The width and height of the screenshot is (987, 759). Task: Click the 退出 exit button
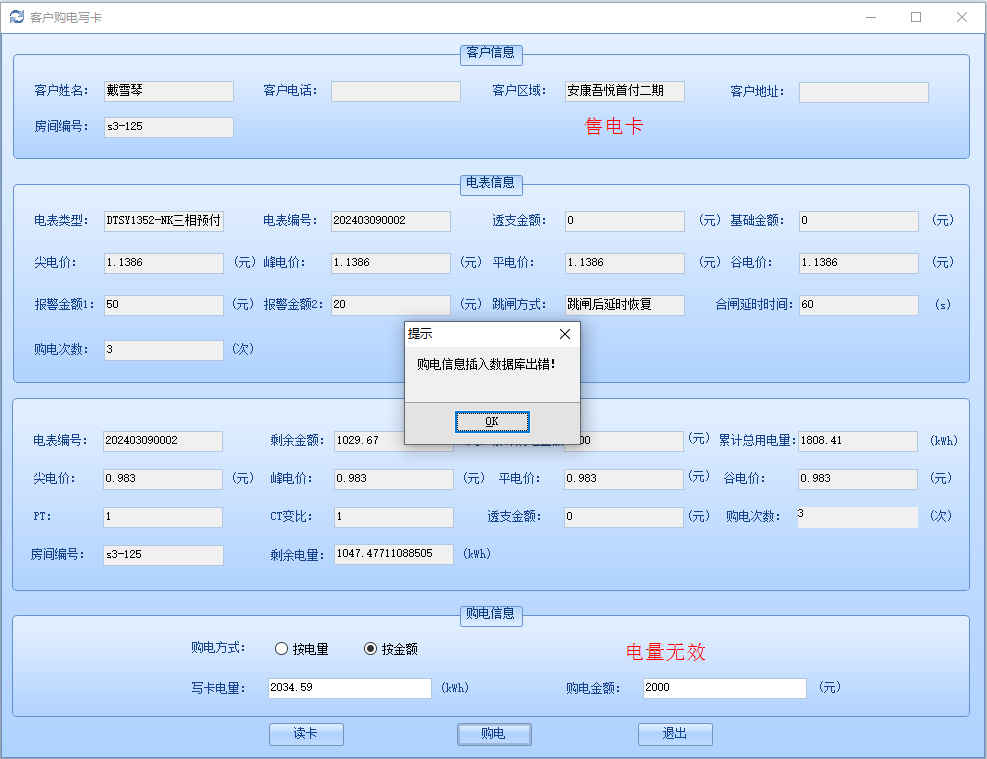click(x=675, y=734)
